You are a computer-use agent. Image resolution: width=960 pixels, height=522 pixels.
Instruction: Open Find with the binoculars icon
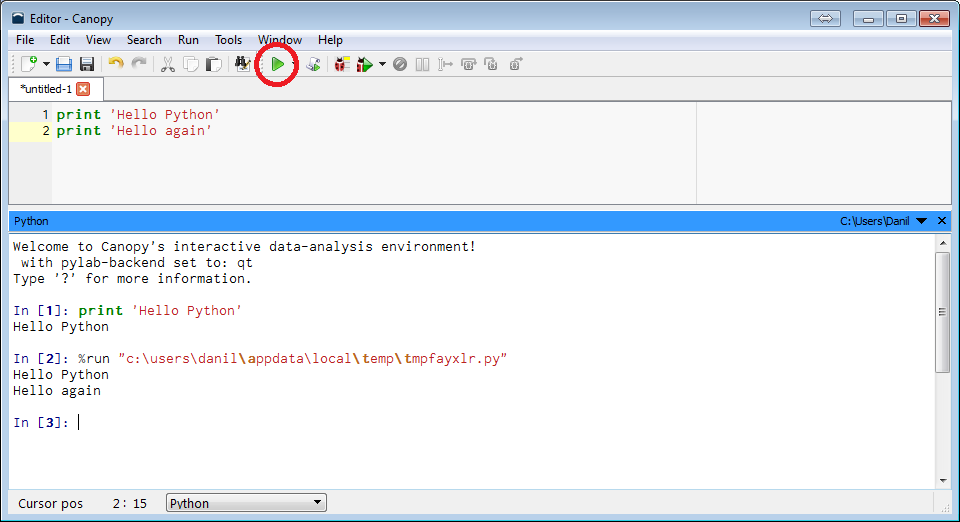242,64
